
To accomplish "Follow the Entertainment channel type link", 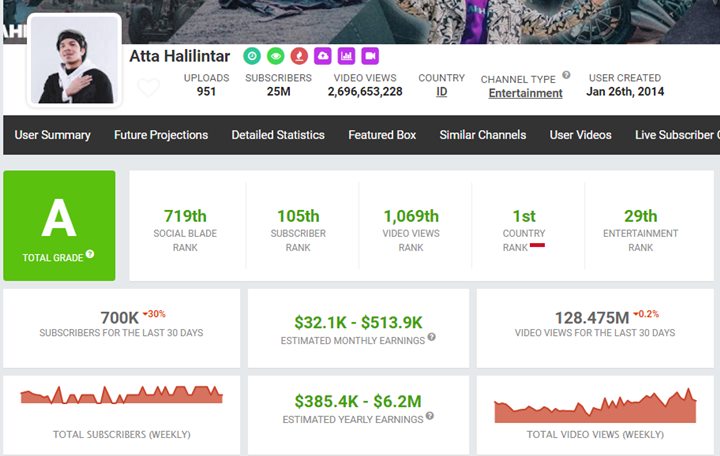I will [525, 93].
